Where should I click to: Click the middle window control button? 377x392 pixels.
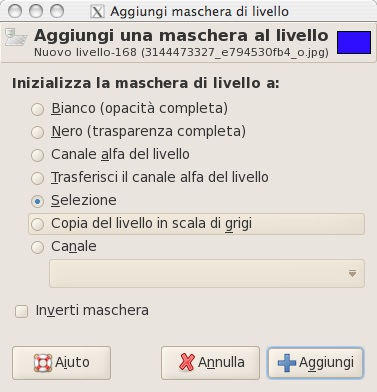[36, 11]
